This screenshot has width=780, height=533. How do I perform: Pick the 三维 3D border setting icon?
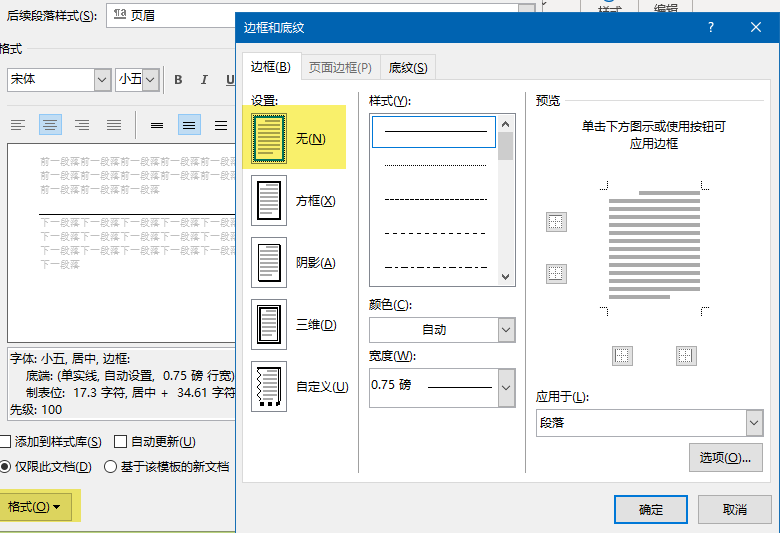pos(269,324)
